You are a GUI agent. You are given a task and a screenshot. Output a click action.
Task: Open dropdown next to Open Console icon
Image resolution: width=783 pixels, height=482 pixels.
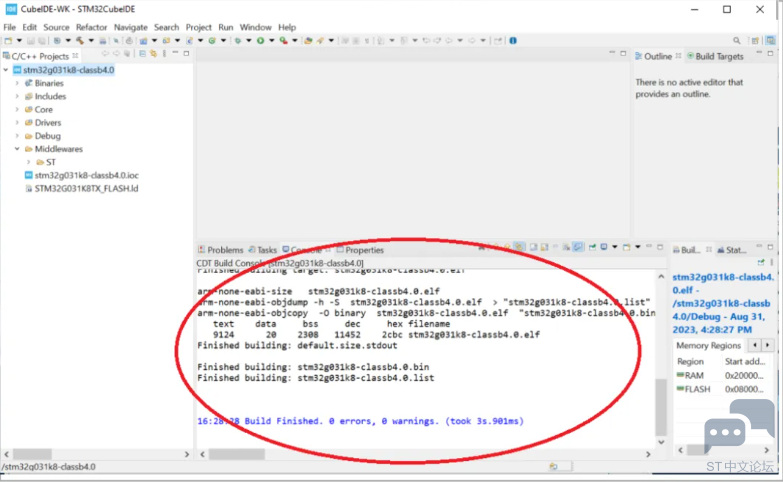click(638, 247)
